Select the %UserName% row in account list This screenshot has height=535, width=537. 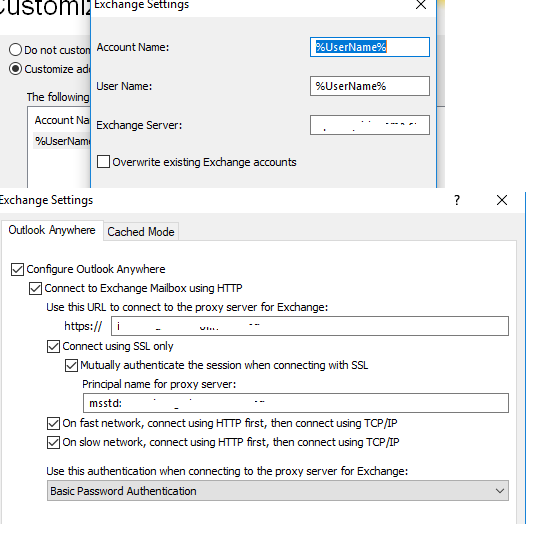(x=62, y=141)
